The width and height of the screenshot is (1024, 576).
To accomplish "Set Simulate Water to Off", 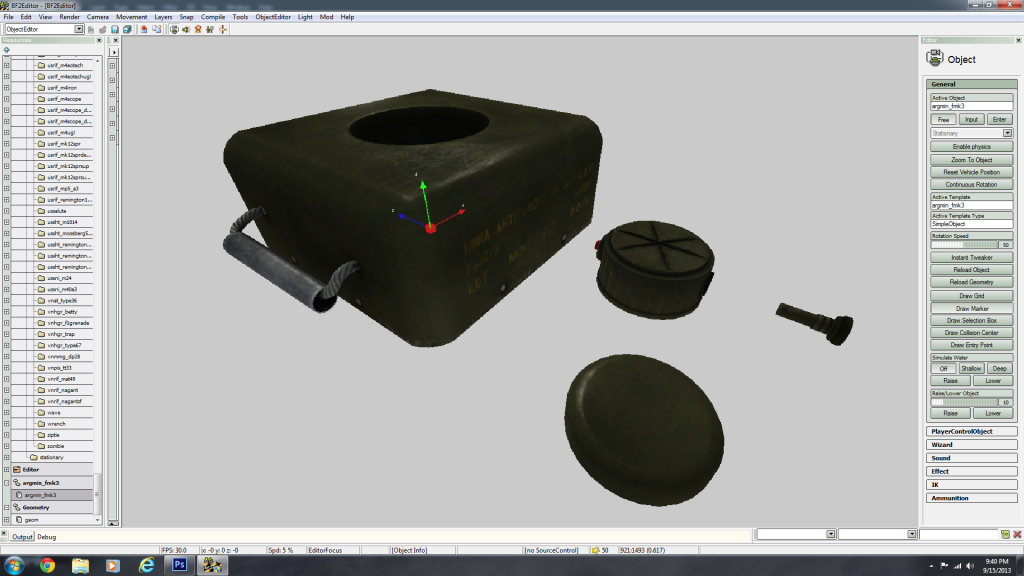I will click(943, 368).
